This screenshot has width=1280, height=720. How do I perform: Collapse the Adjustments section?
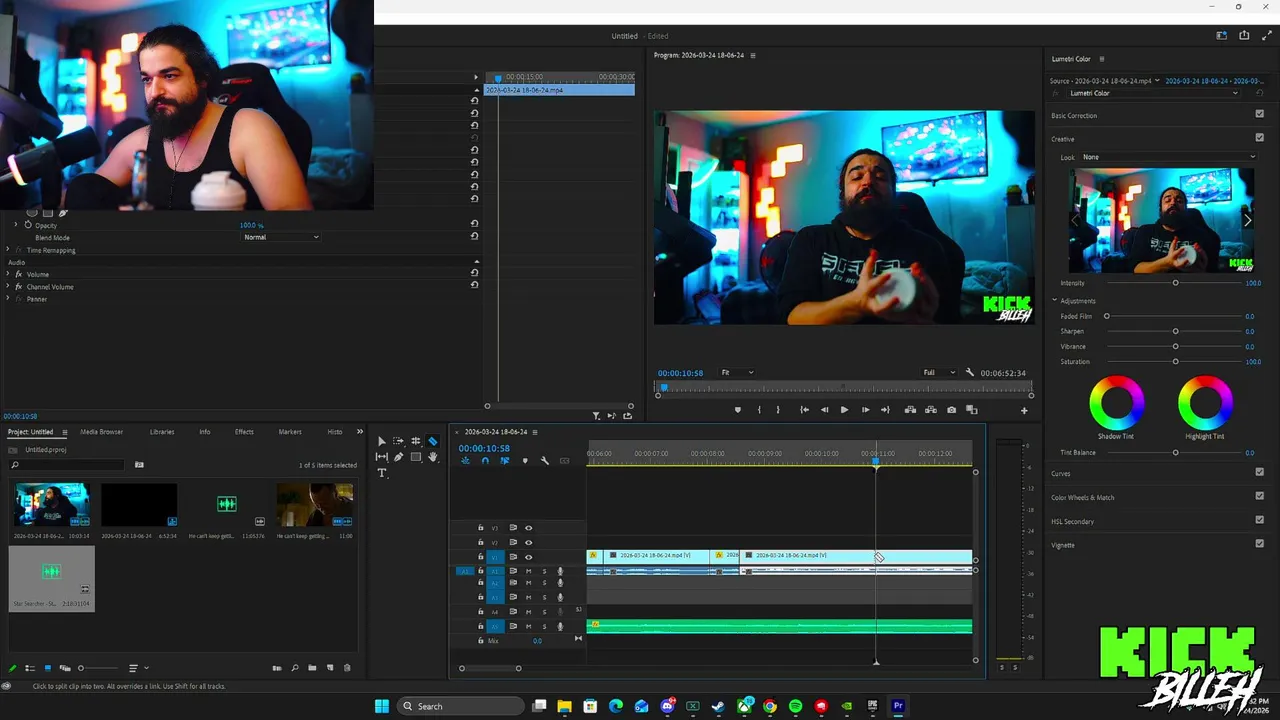click(x=1054, y=300)
